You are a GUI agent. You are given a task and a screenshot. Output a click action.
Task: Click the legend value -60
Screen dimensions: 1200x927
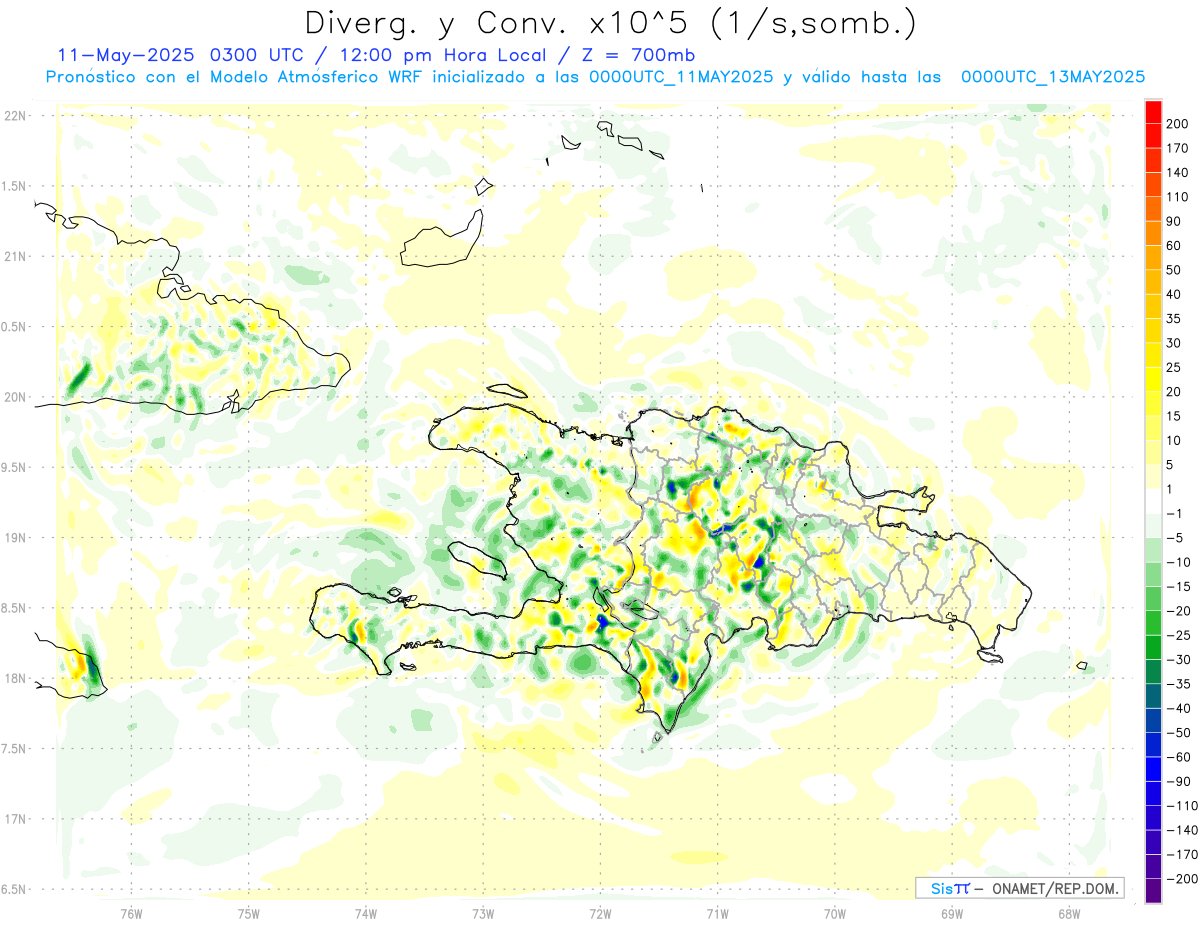pos(1178,758)
